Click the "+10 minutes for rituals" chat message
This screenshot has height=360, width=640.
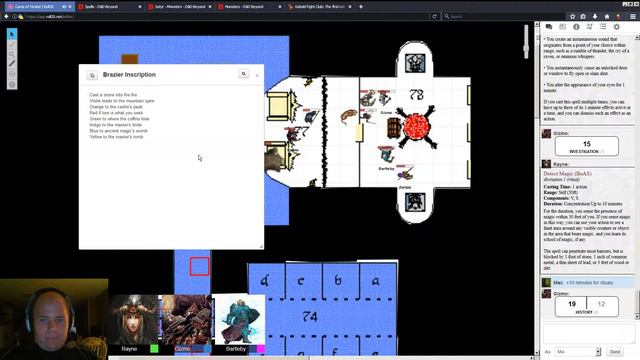(589, 282)
